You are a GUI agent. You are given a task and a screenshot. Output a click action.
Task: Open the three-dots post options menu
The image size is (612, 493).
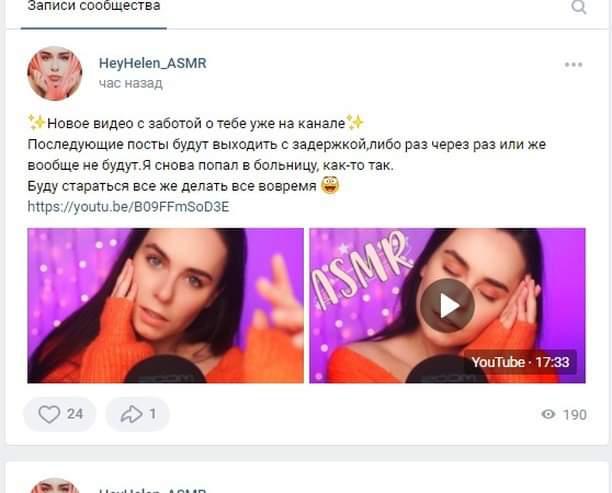[x=573, y=65]
